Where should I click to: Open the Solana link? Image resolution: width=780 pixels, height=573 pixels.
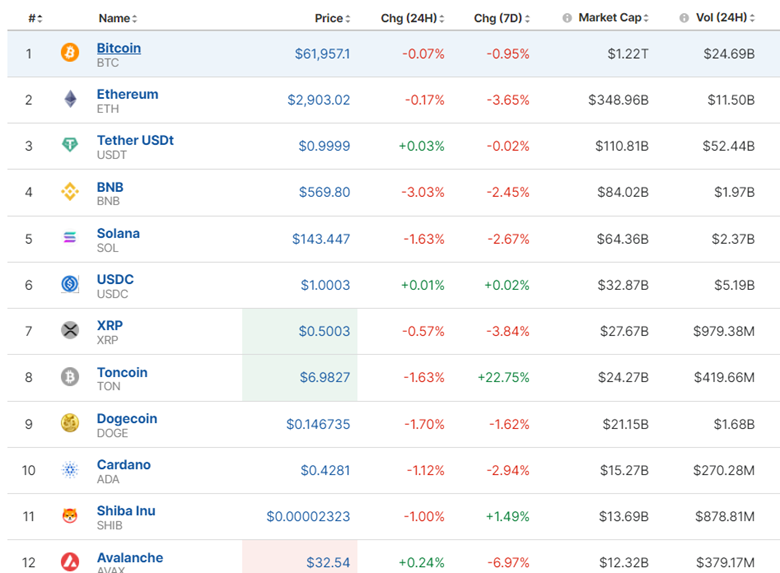pos(118,233)
